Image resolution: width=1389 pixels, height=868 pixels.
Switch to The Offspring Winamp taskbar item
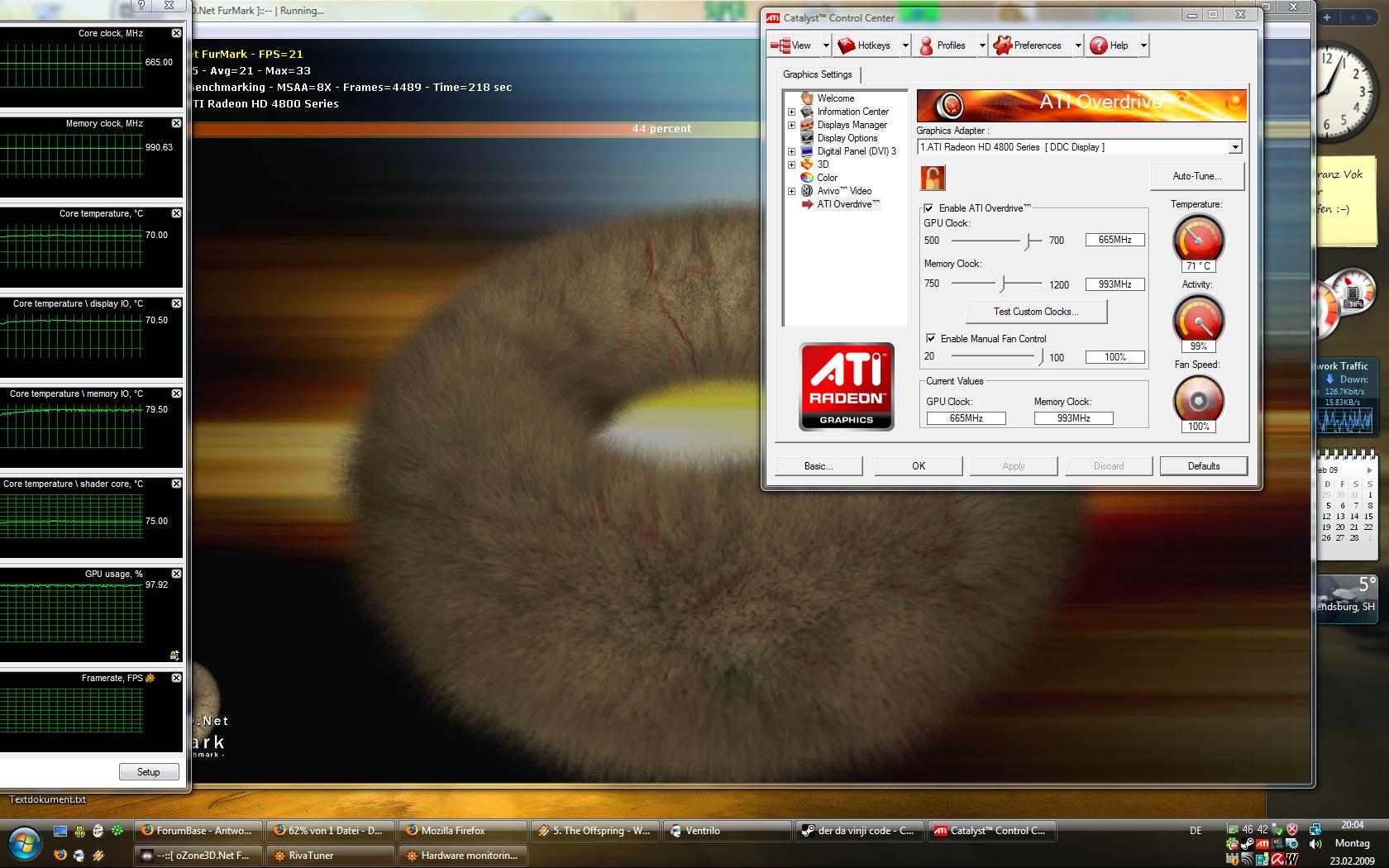point(595,831)
